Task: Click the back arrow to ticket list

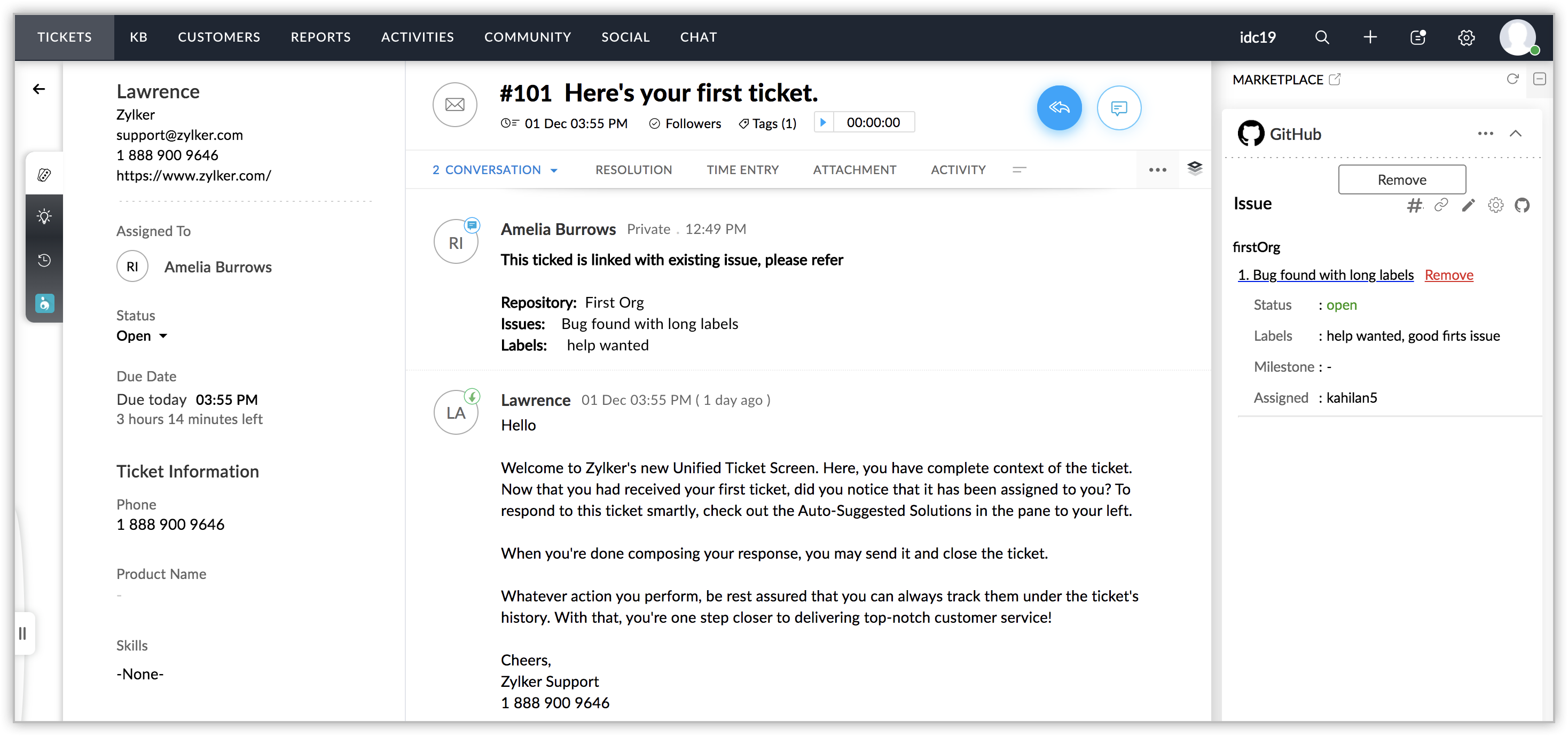Action: click(39, 90)
